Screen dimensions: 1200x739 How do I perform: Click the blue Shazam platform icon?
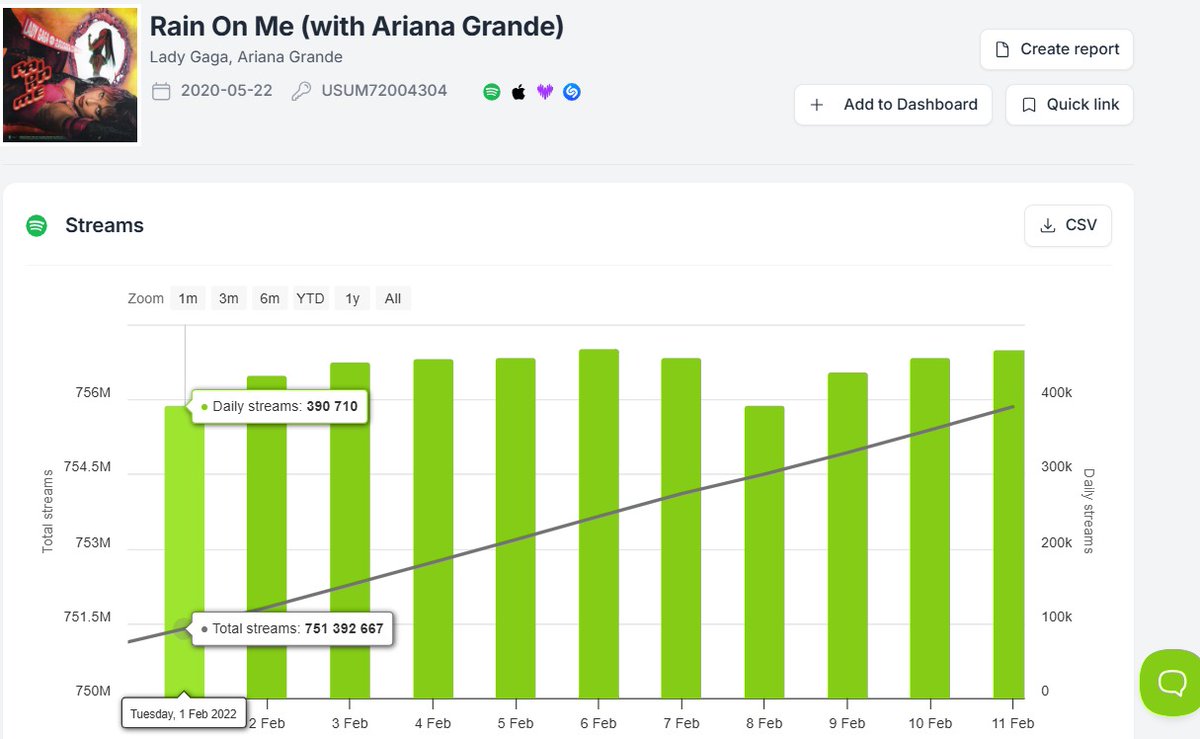(x=572, y=92)
